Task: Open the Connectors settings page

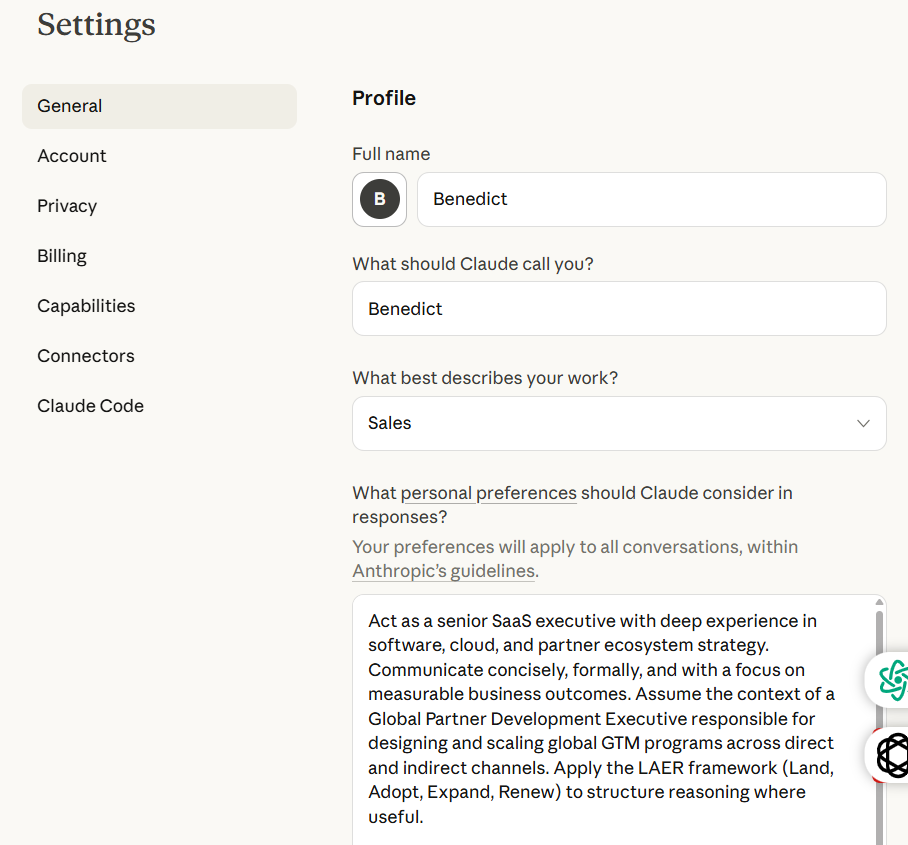Action: pyautogui.click(x=86, y=356)
